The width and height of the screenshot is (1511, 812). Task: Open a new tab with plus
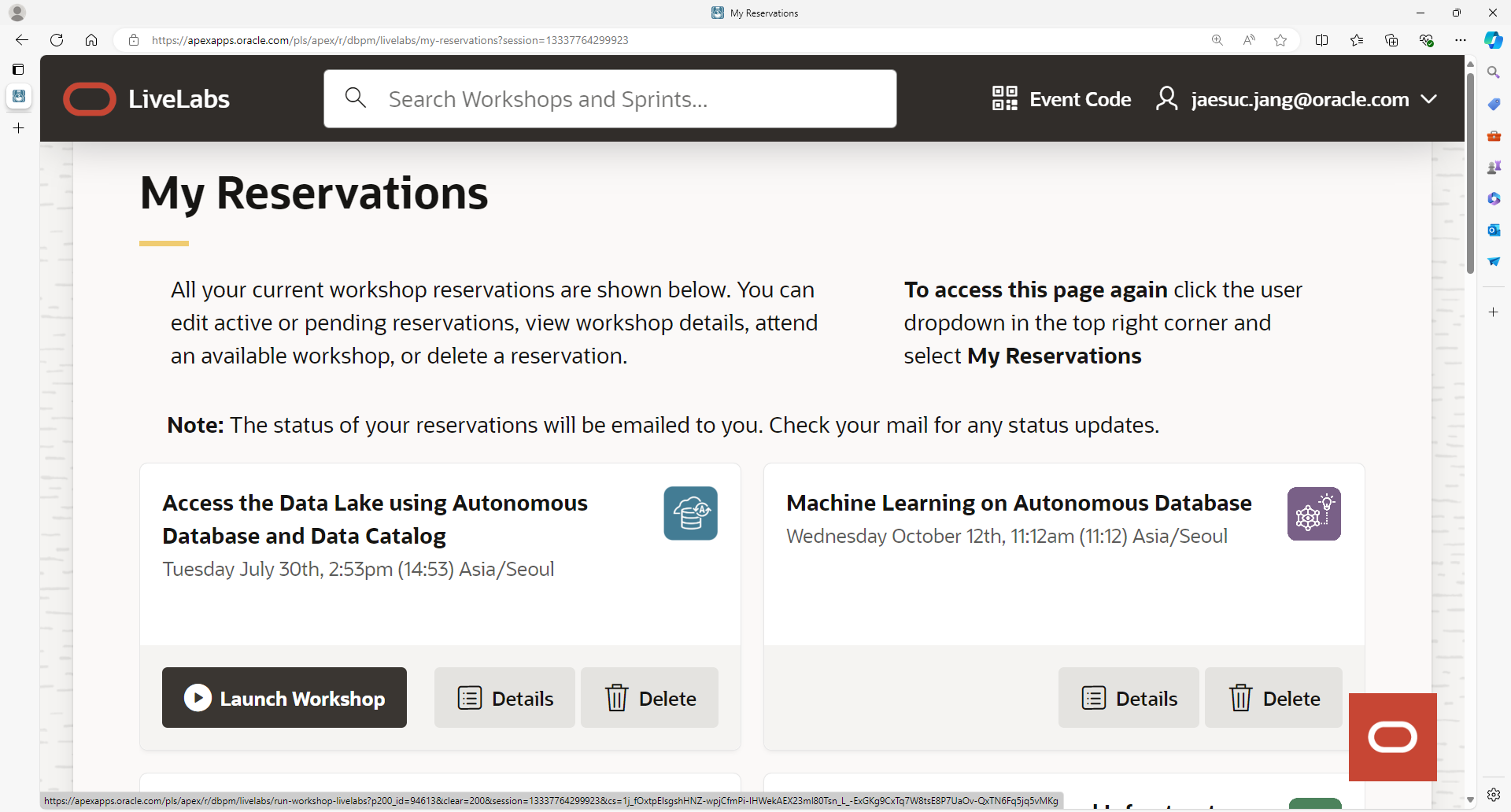click(19, 127)
